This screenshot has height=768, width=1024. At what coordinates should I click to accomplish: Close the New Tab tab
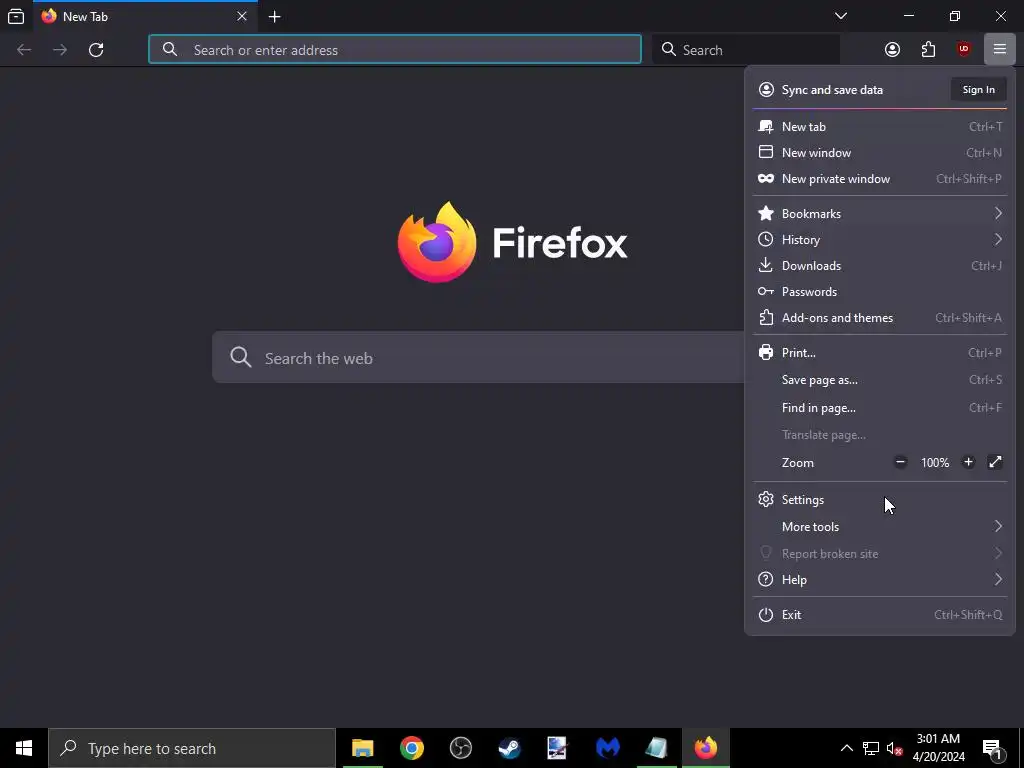tap(242, 16)
